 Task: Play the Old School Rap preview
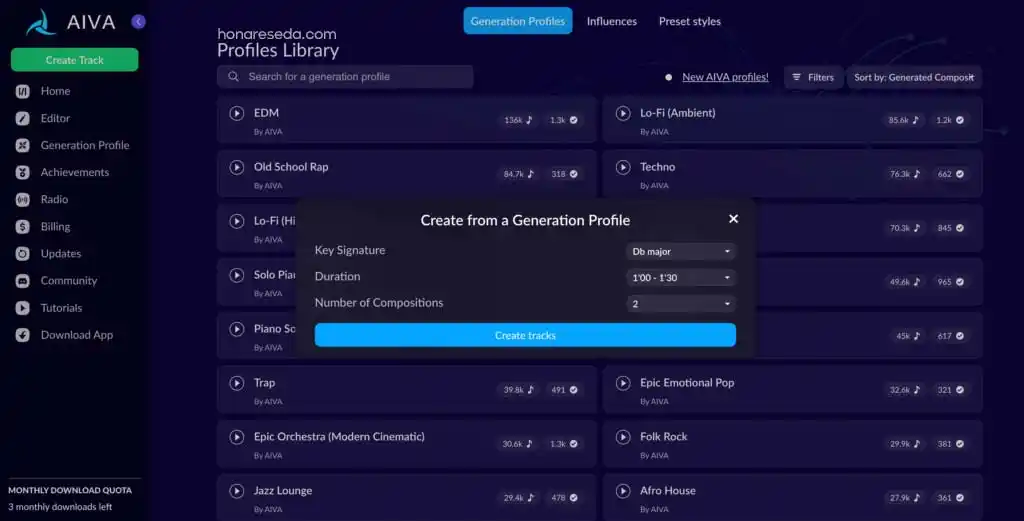[236, 167]
